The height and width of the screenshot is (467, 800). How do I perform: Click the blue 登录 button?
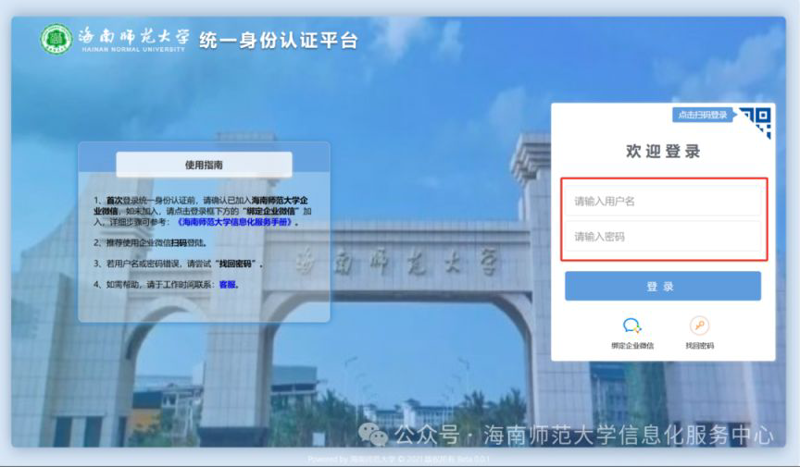[x=663, y=286]
